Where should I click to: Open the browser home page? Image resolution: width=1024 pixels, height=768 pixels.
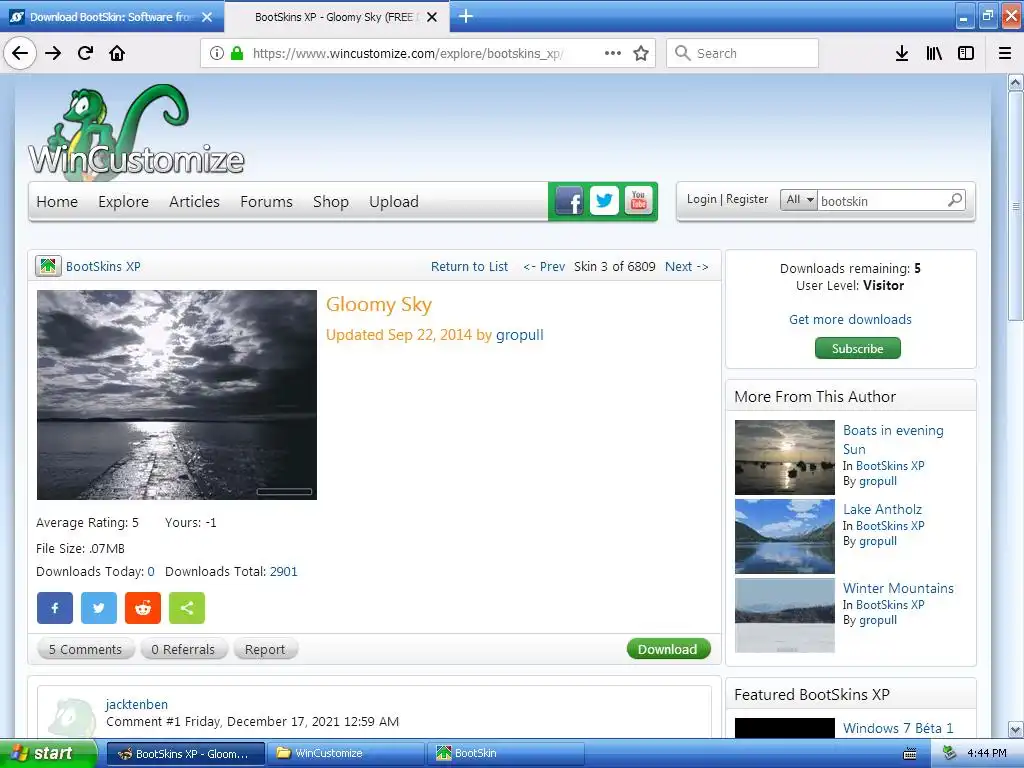[118, 53]
